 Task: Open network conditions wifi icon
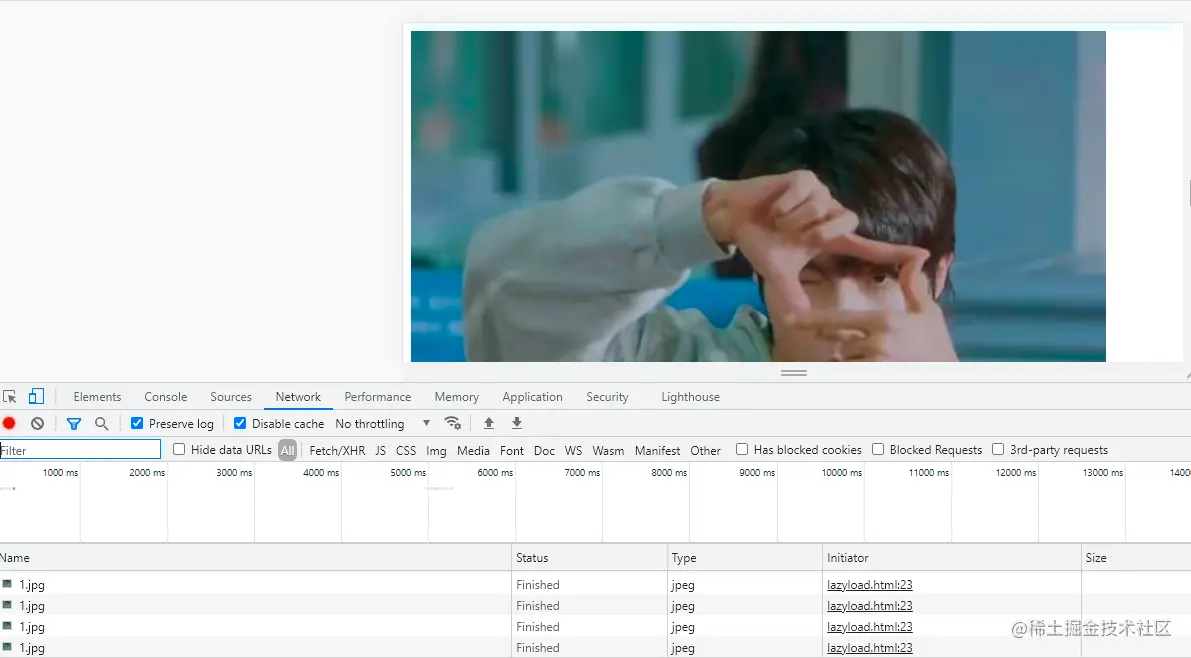[x=453, y=423]
